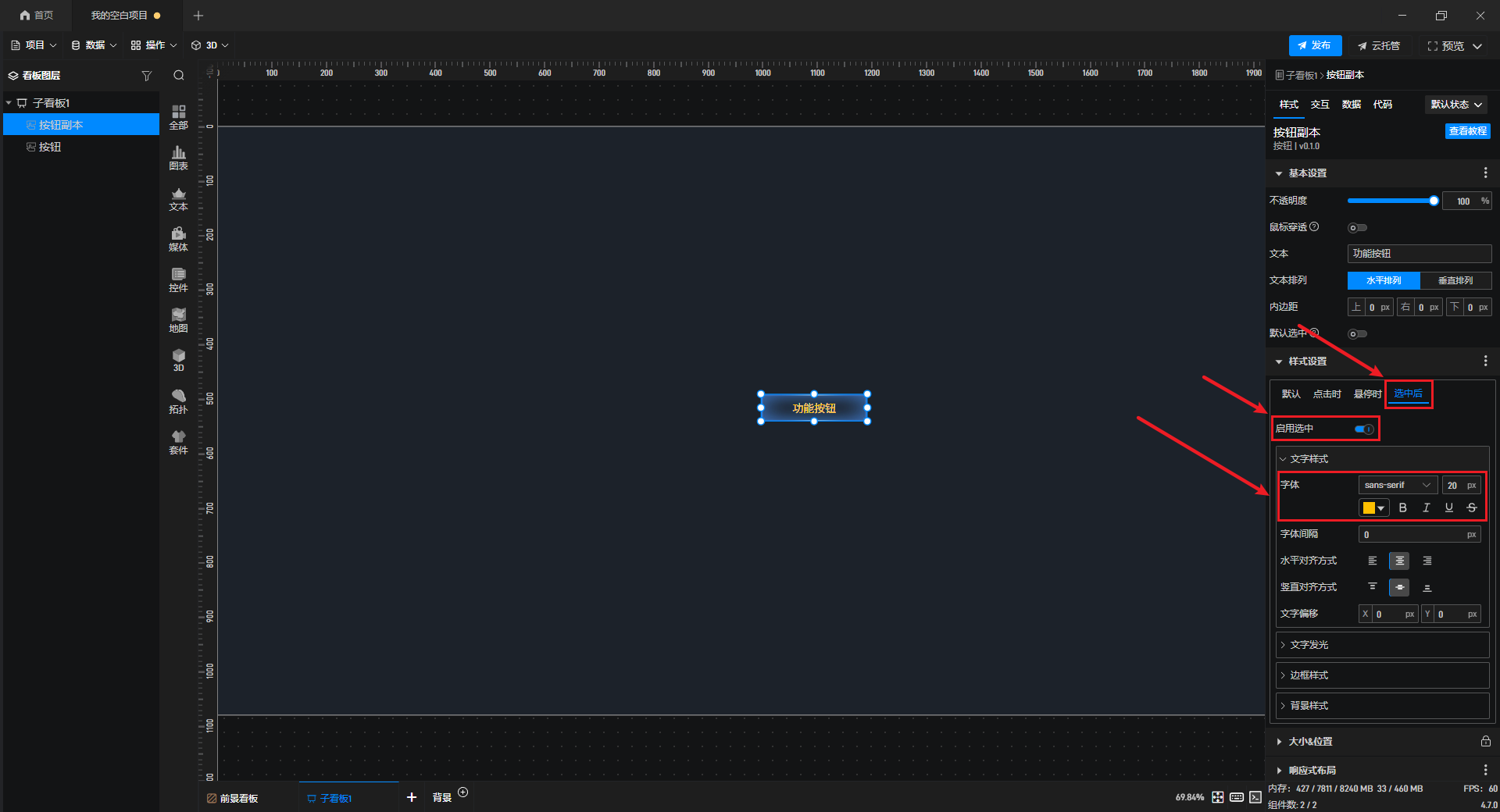Select the 地图 (map) component icon
Viewport: 1500px width, 812px height.
pyautogui.click(x=178, y=320)
